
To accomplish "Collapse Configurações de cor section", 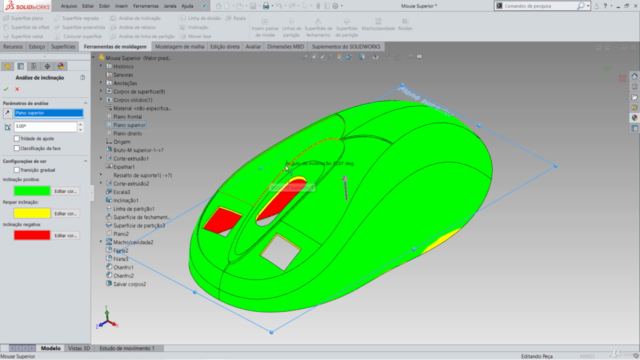I will (x=85, y=161).
